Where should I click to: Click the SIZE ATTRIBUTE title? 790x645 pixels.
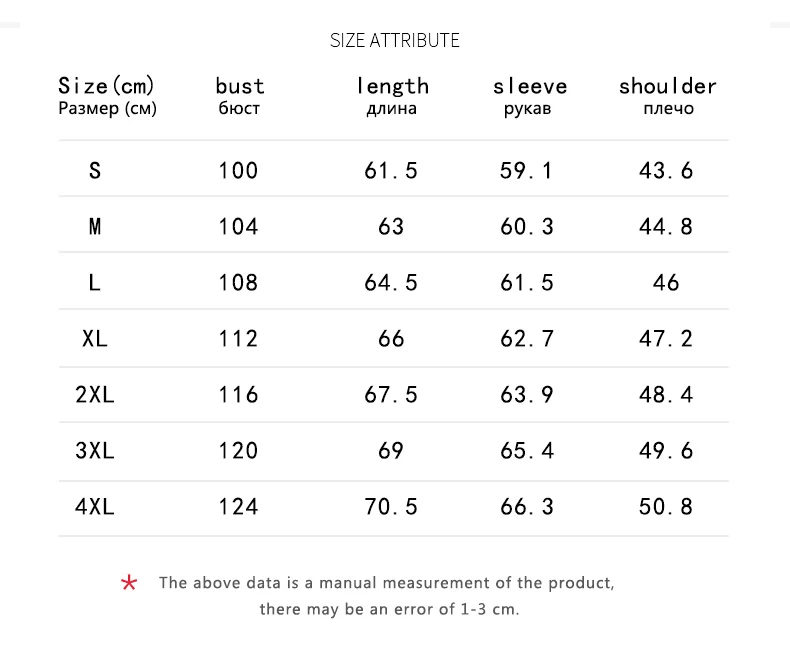coord(394,40)
